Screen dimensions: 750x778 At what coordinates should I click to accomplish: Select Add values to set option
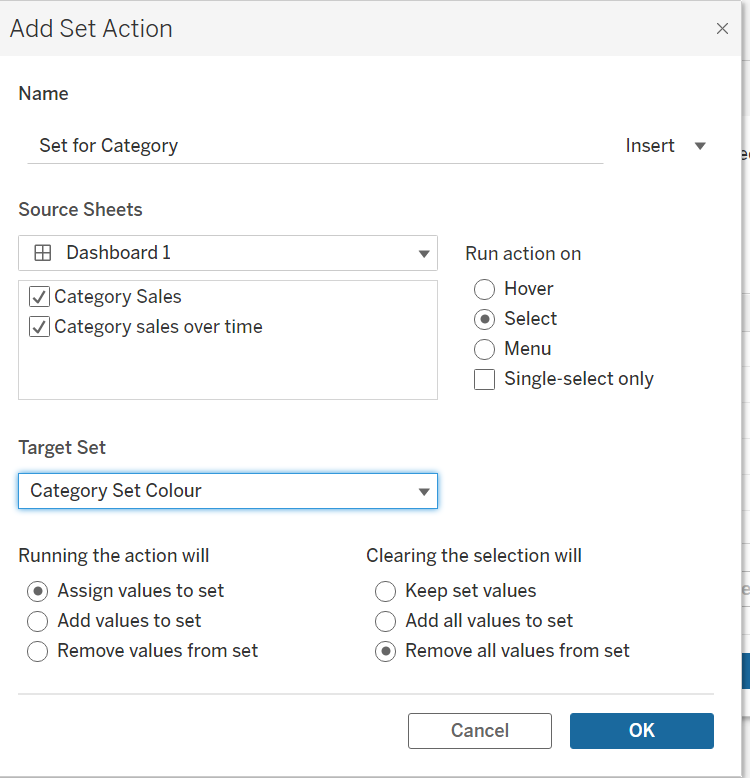point(38,621)
